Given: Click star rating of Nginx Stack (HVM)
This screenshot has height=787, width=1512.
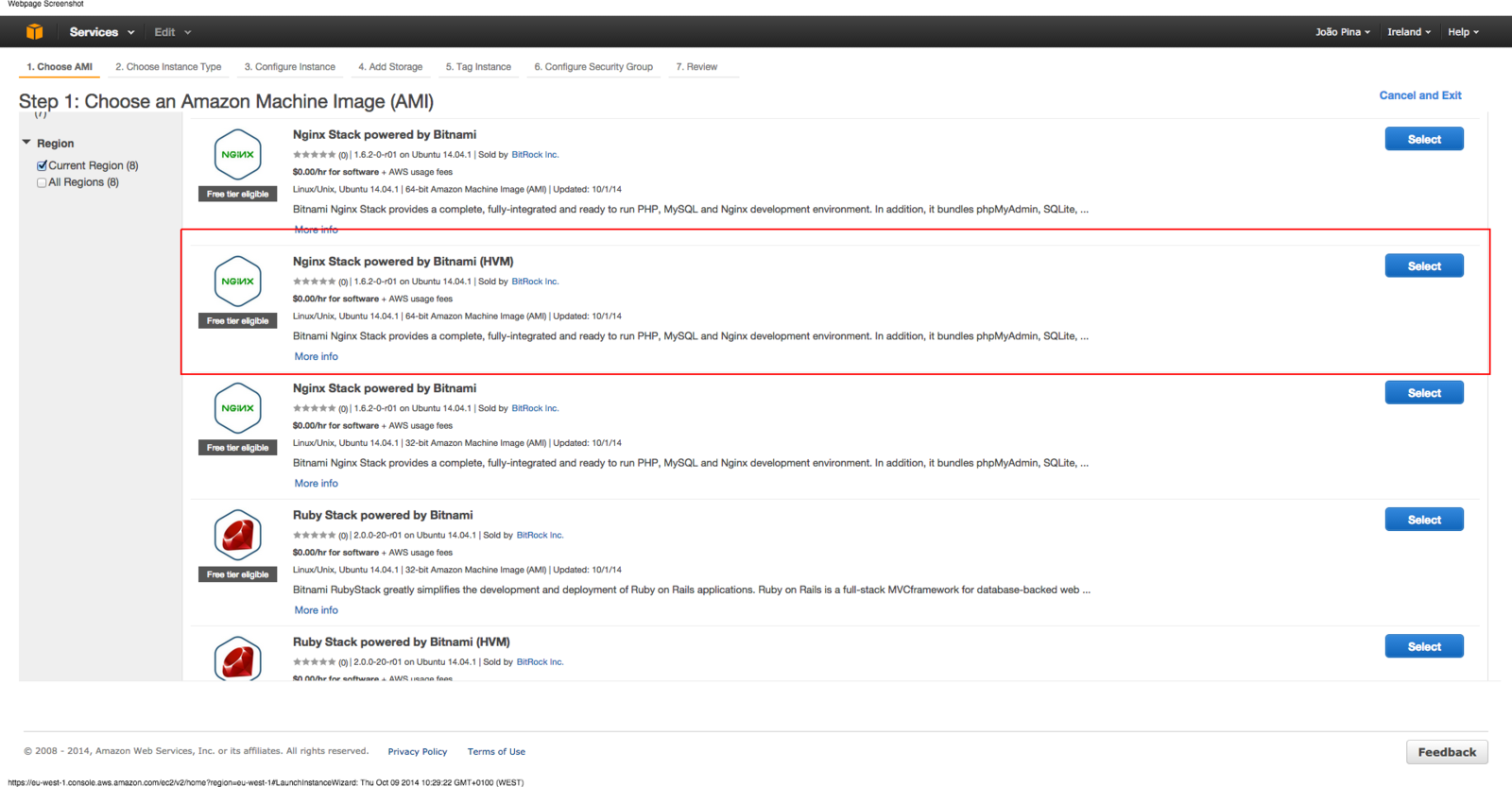Looking at the screenshot, I should 314,282.
